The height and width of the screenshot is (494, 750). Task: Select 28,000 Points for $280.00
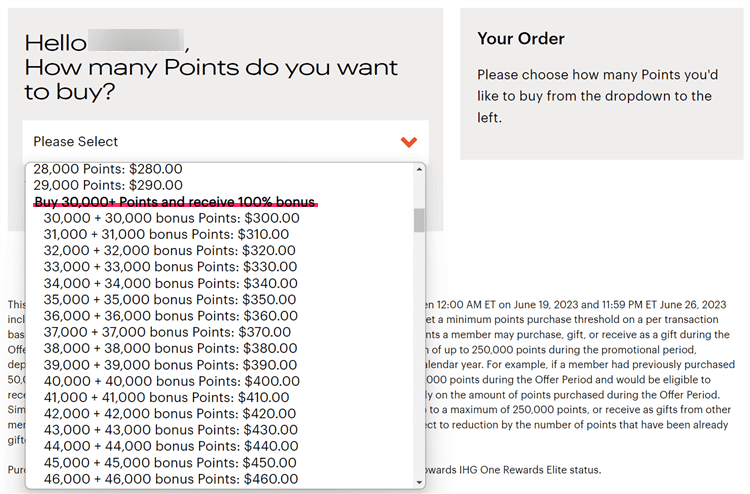tap(108, 169)
